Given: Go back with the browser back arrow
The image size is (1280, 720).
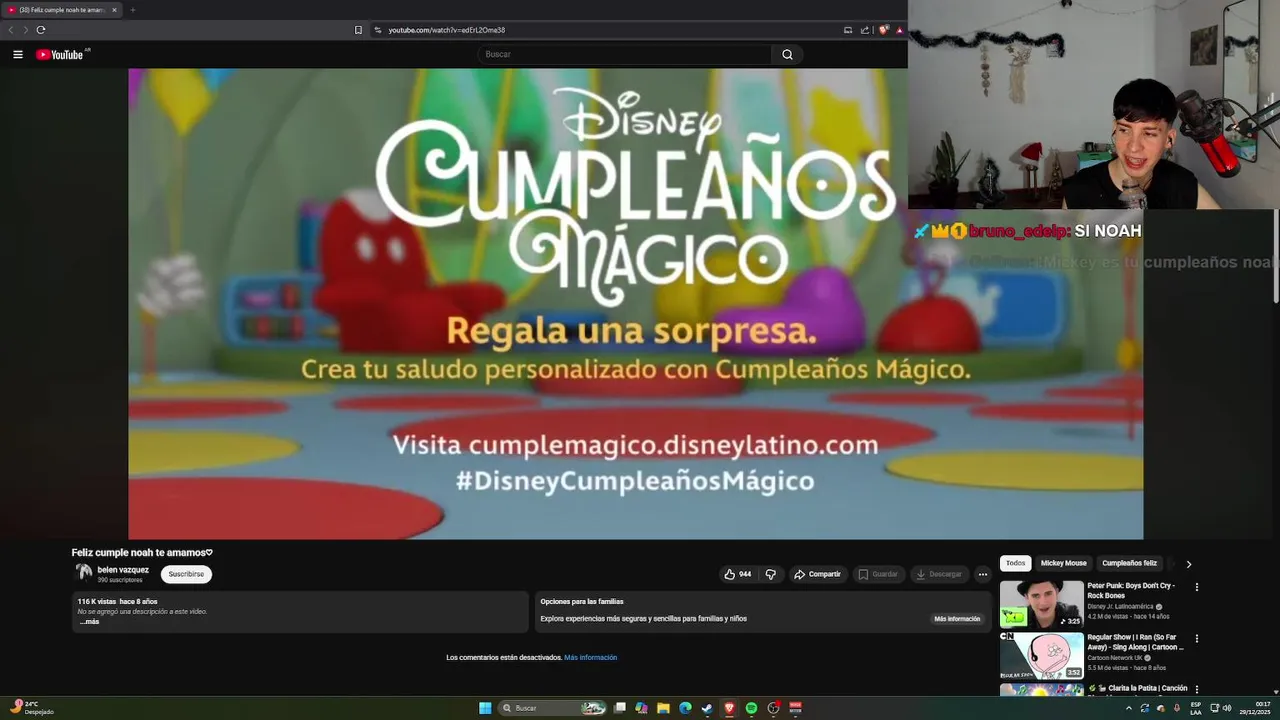Looking at the screenshot, I should [x=11, y=30].
